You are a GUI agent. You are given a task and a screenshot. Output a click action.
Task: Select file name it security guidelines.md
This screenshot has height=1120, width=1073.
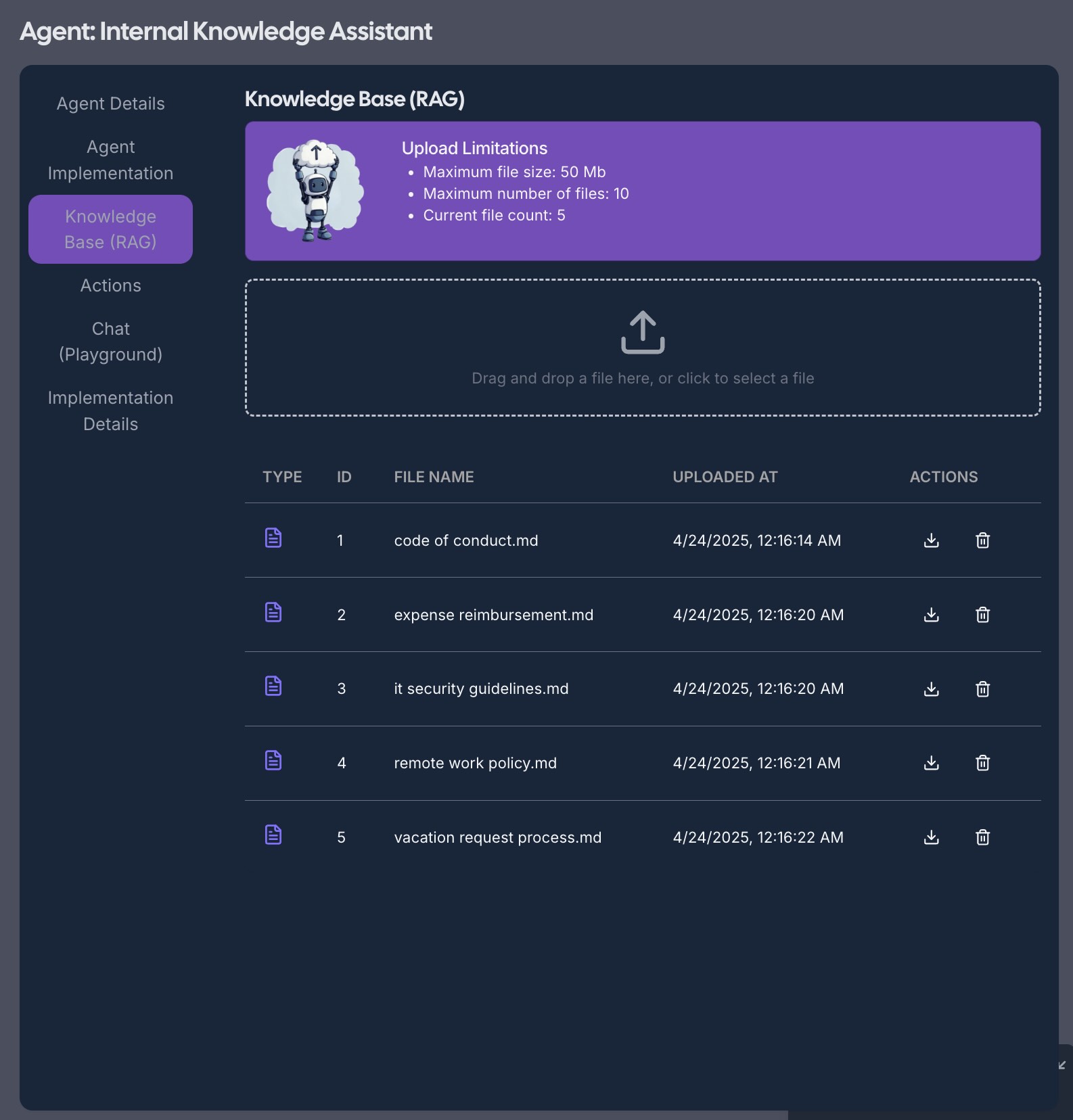pos(481,689)
